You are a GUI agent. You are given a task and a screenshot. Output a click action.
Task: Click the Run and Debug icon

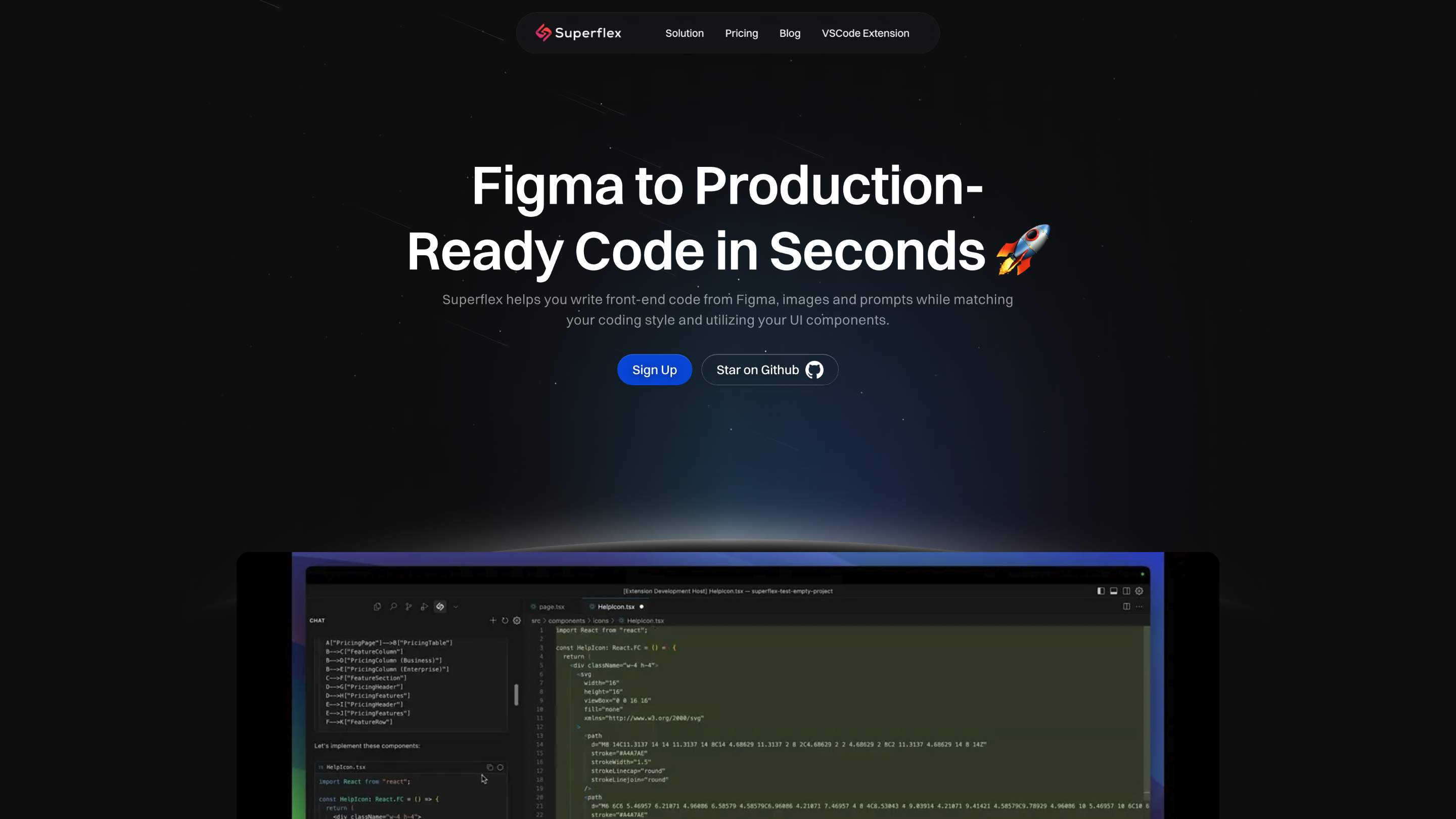[x=424, y=607]
